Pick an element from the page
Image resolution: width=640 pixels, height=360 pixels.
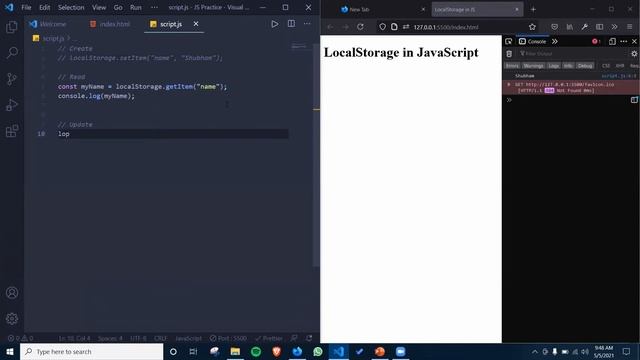pyautogui.click(x=509, y=41)
